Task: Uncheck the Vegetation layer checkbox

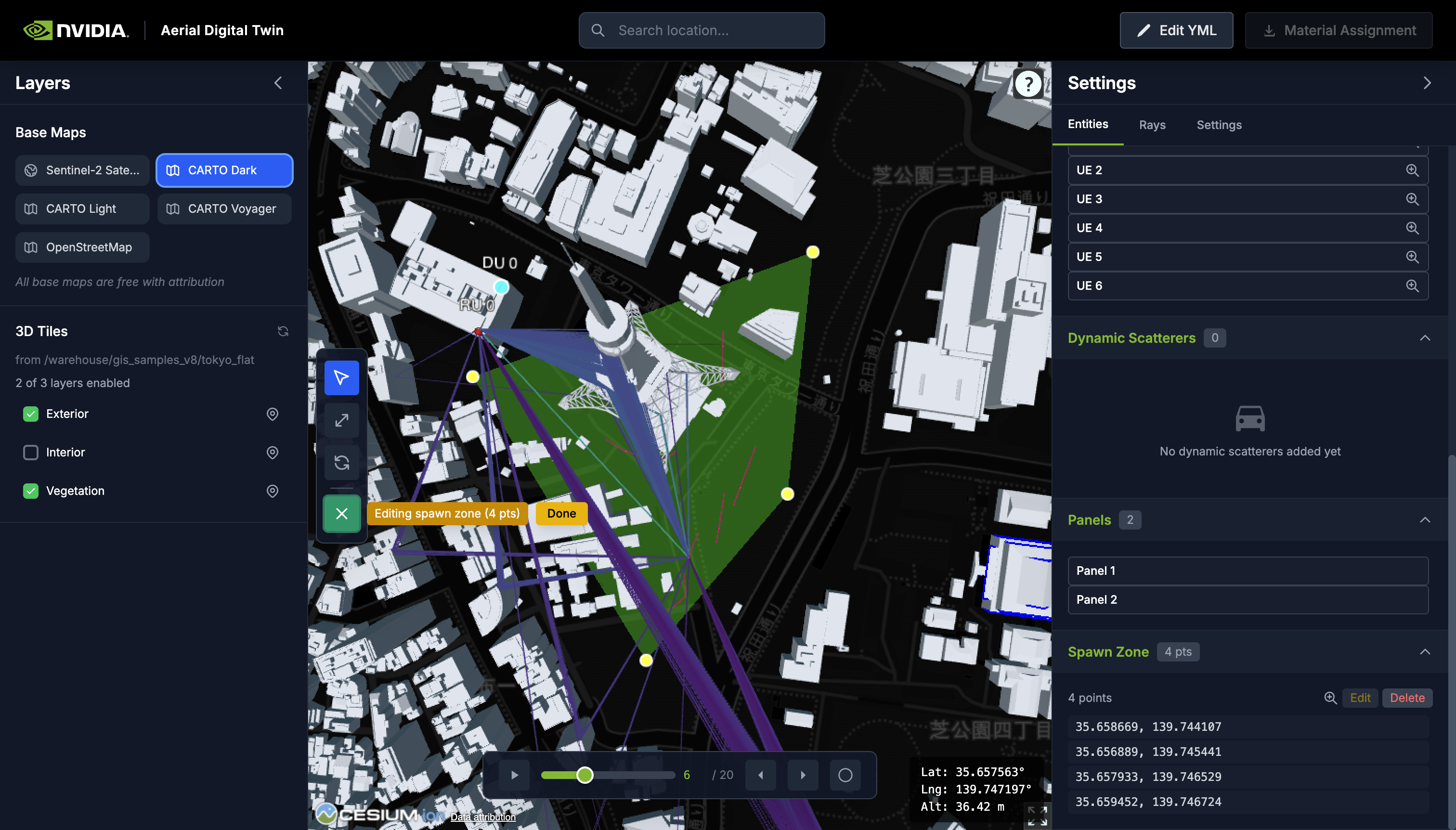Action: click(x=31, y=491)
